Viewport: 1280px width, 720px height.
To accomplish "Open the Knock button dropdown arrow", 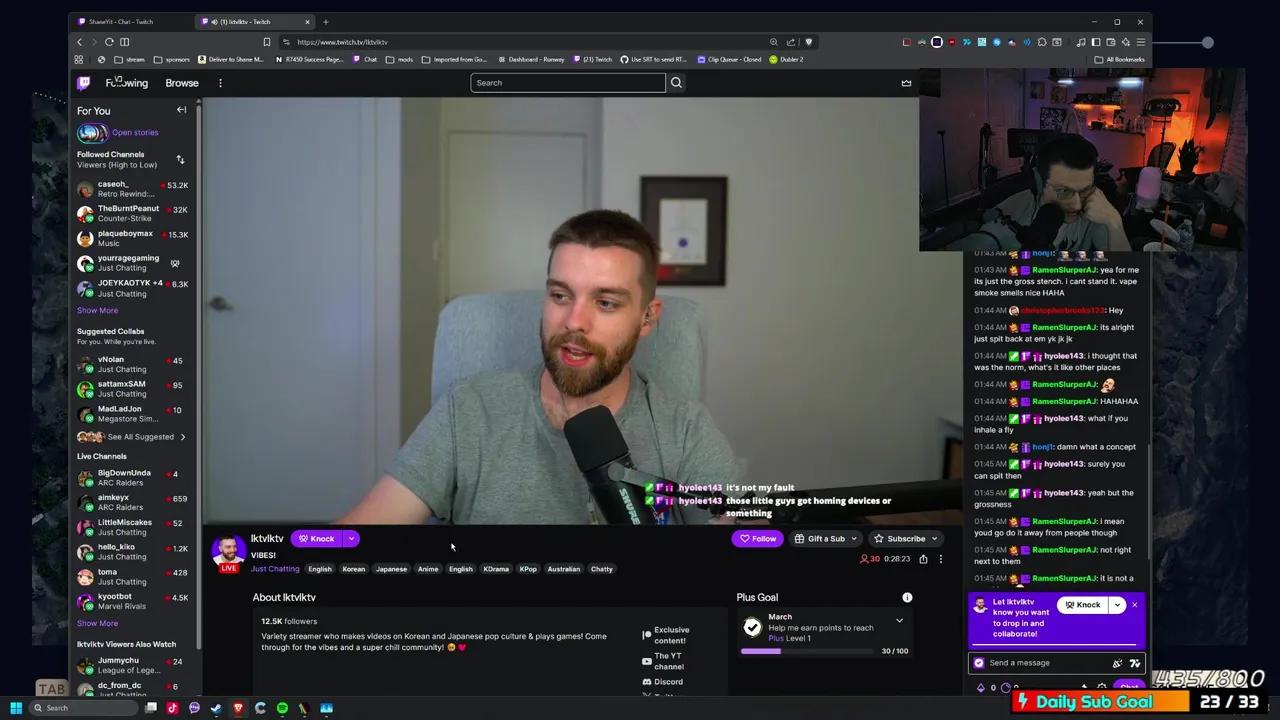I will click(351, 539).
